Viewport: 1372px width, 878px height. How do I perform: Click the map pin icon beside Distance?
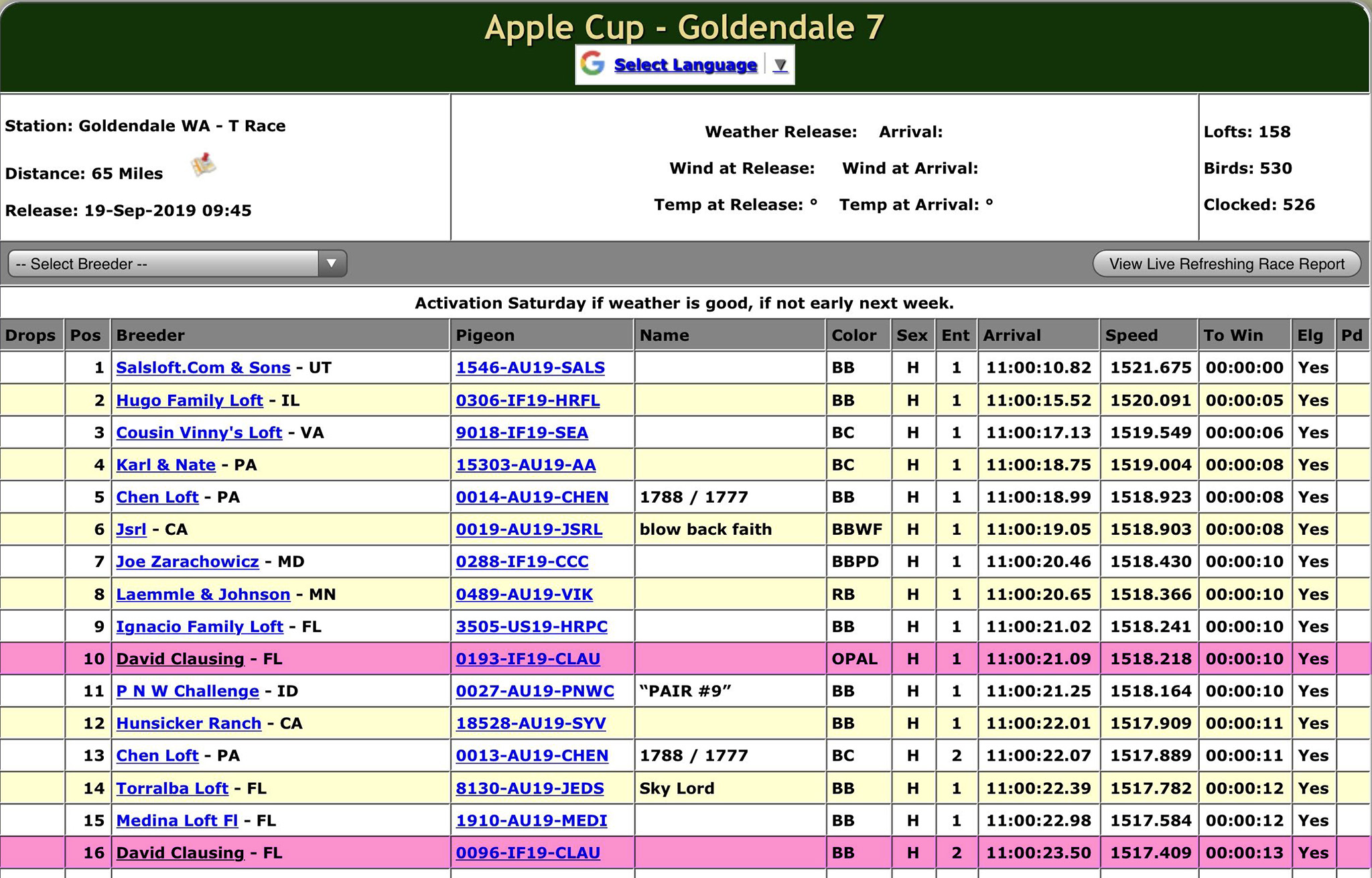pyautogui.click(x=204, y=165)
